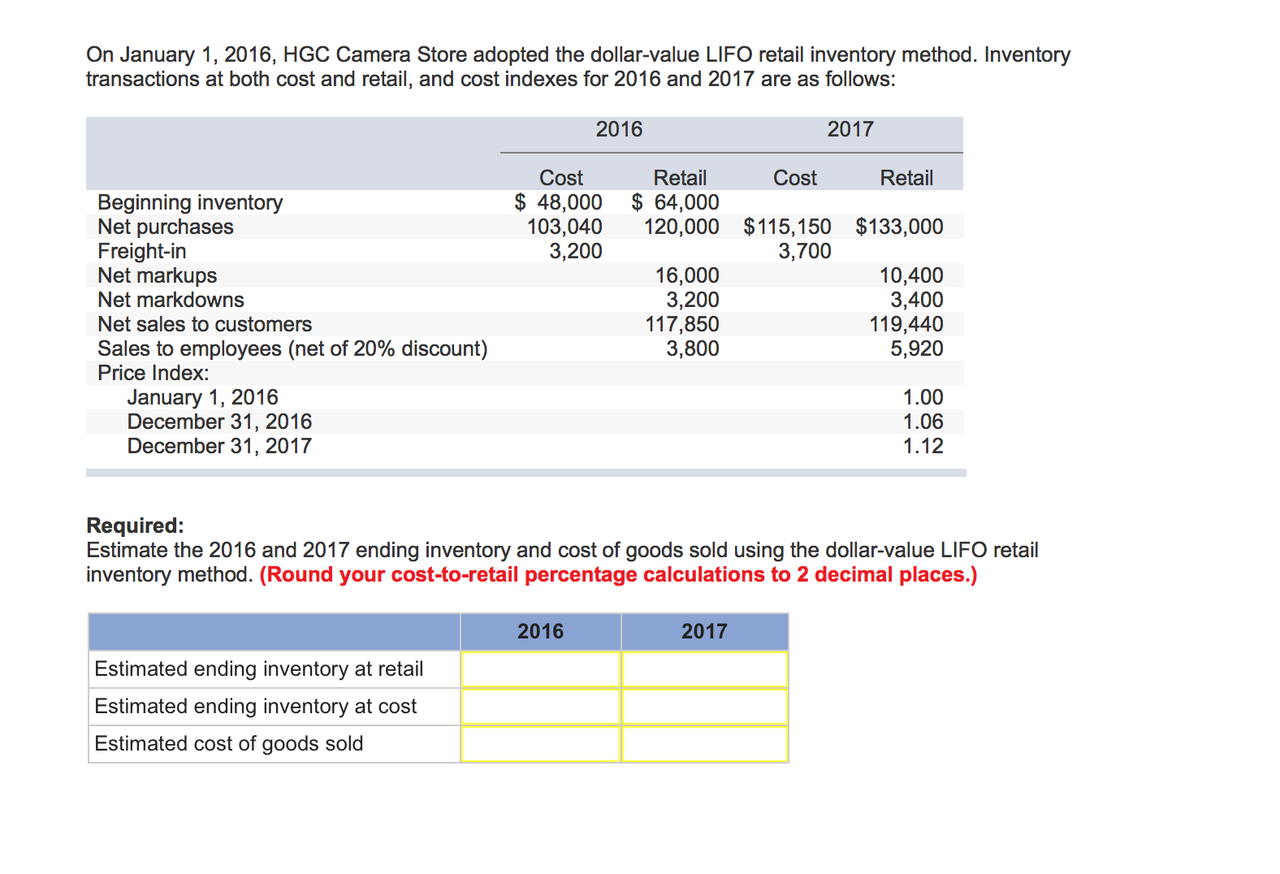Click the 117,850 net sales value
Image resolution: width=1280 pixels, height=874 pixels.
pyautogui.click(x=681, y=324)
